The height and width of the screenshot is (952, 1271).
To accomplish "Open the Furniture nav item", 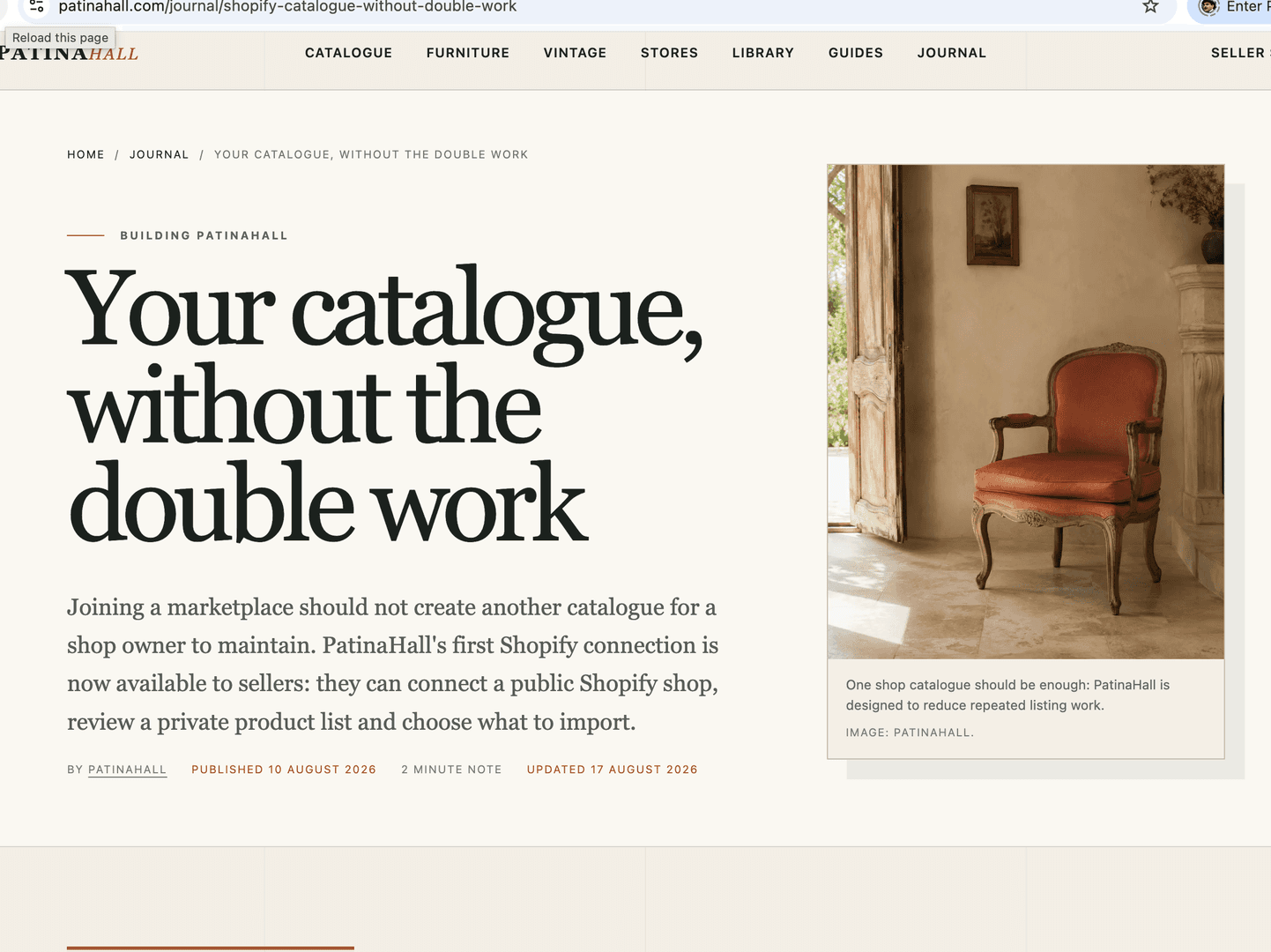I will point(468,53).
